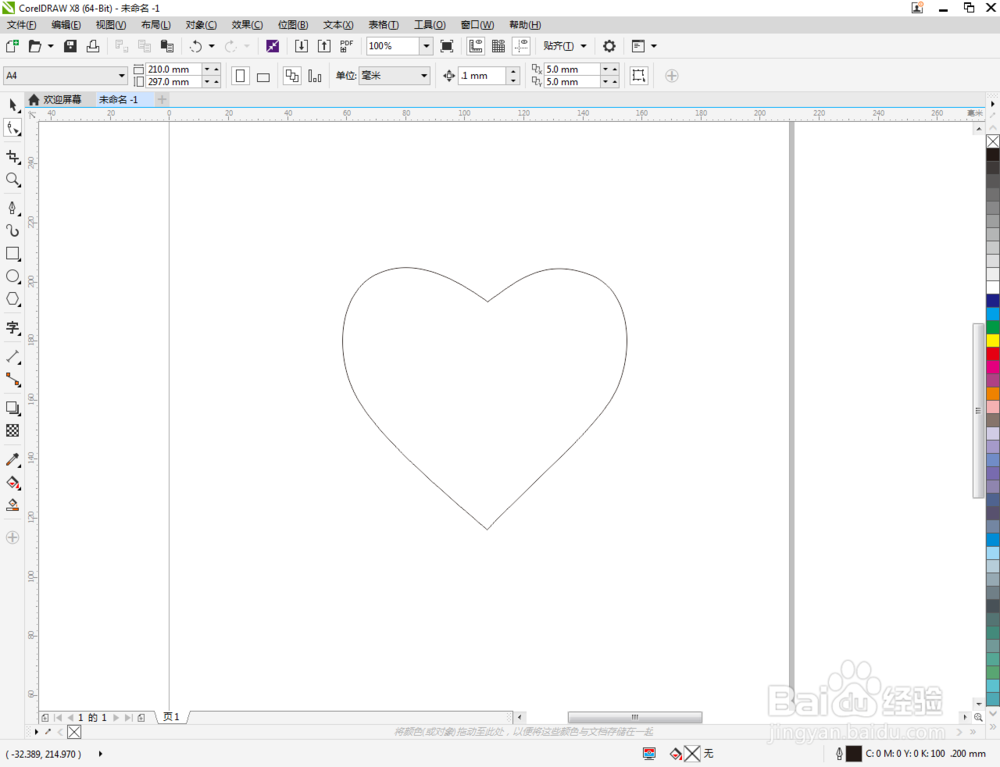Open the 效果 menu
Viewport: 1000px width, 767px height.
click(x=247, y=25)
